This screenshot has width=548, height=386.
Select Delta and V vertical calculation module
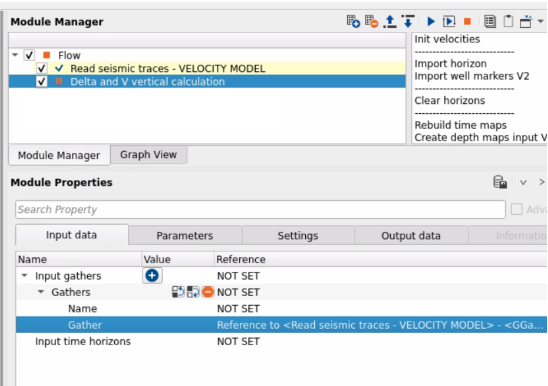click(147, 81)
